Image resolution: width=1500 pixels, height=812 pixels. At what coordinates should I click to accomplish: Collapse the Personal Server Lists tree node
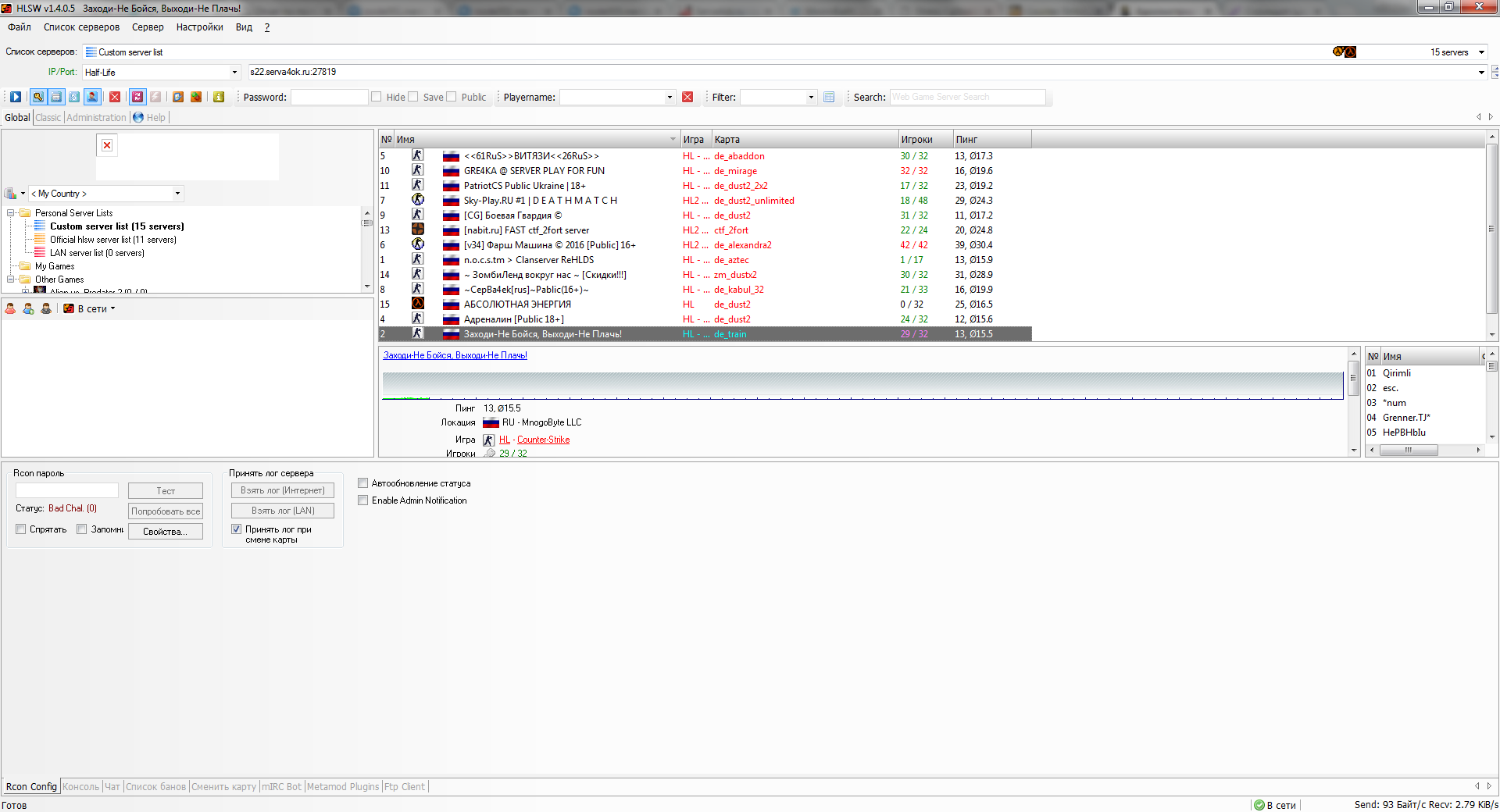click(x=11, y=213)
